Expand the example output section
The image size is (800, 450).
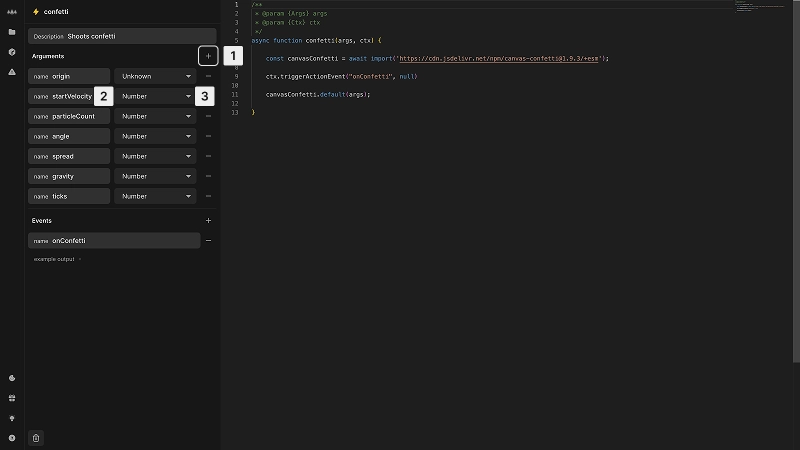tap(57, 259)
